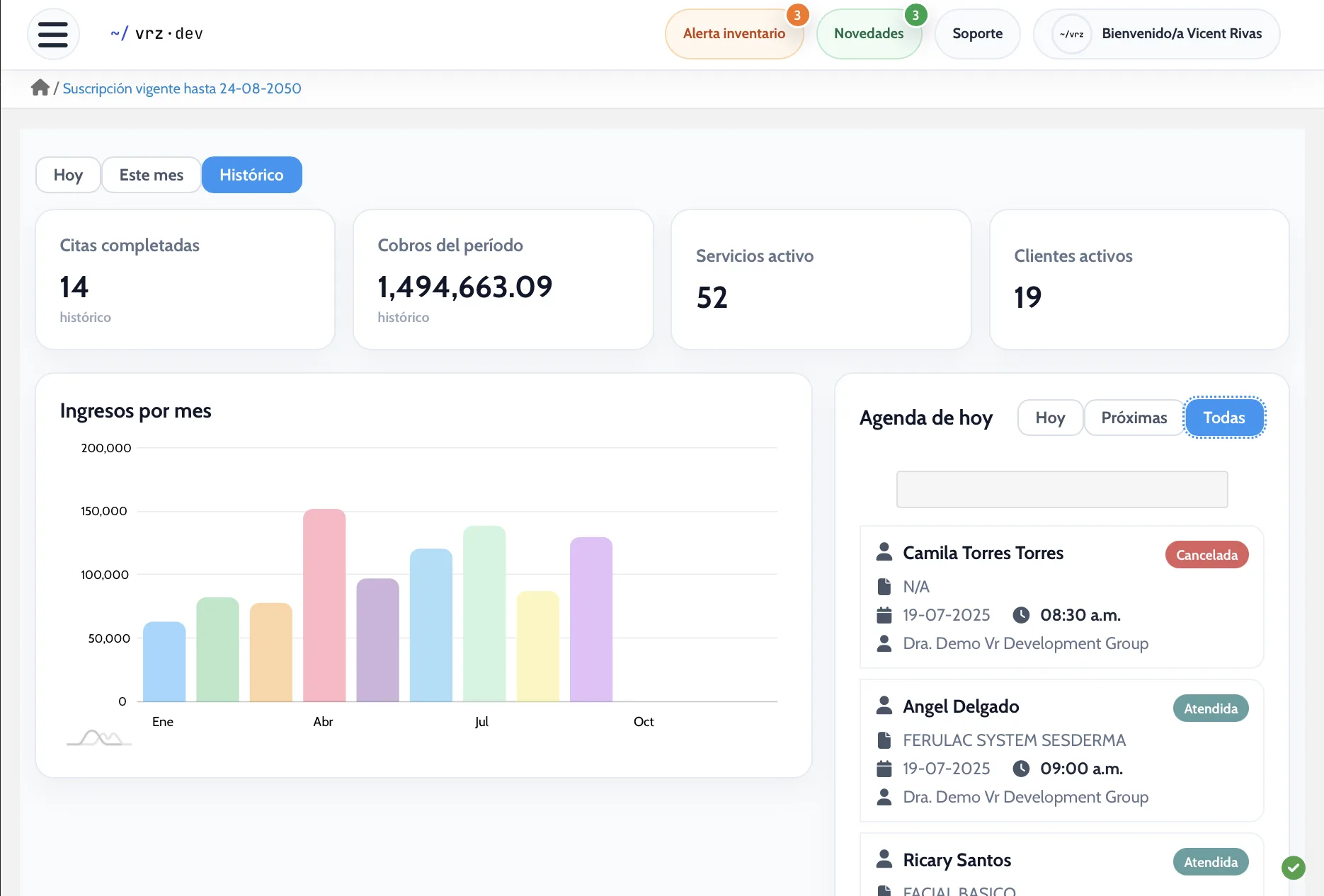Open Citas completadas card
The width and height of the screenshot is (1324, 896).
[185, 280]
